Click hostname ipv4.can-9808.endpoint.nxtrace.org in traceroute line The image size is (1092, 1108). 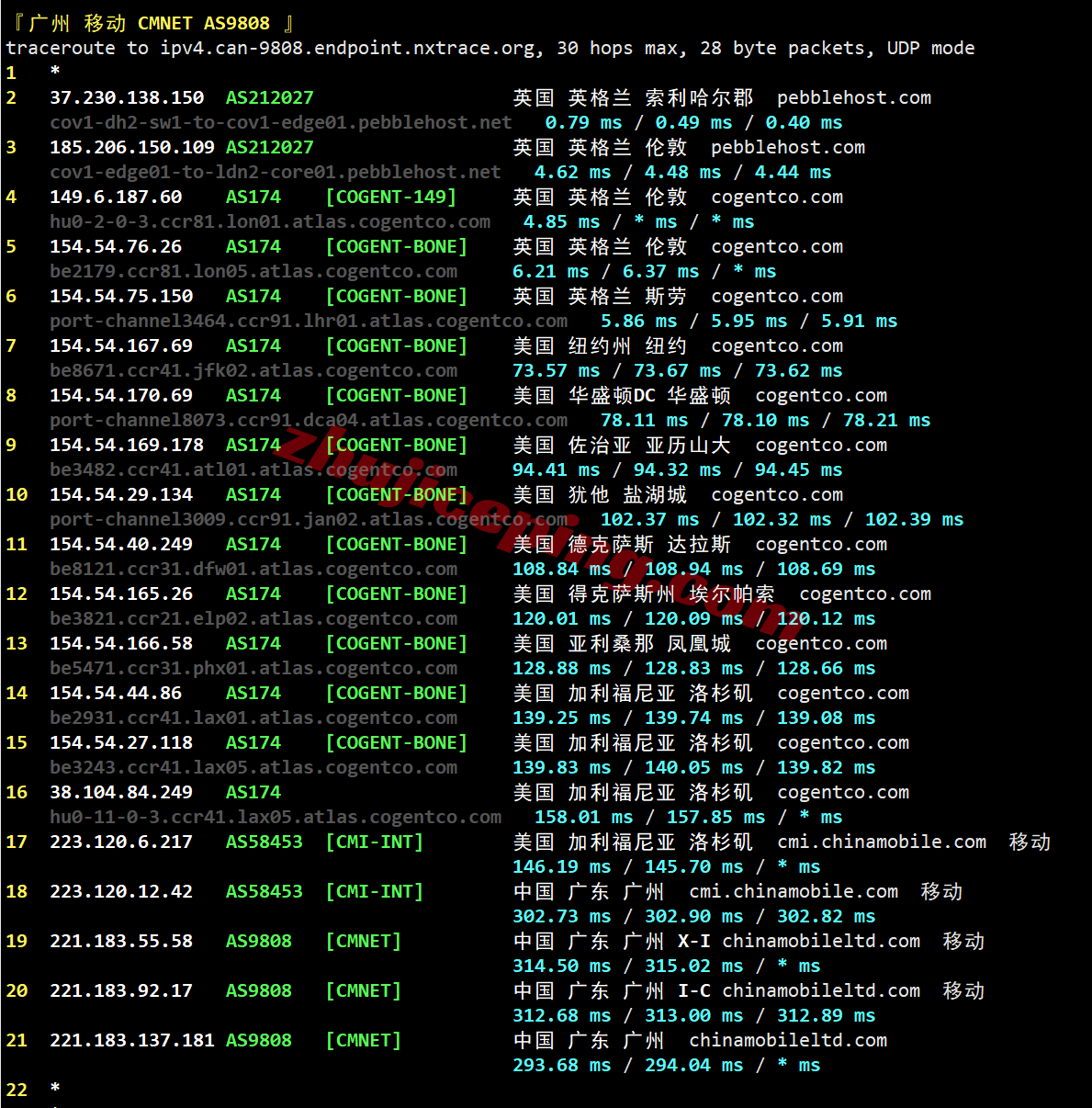(x=345, y=48)
